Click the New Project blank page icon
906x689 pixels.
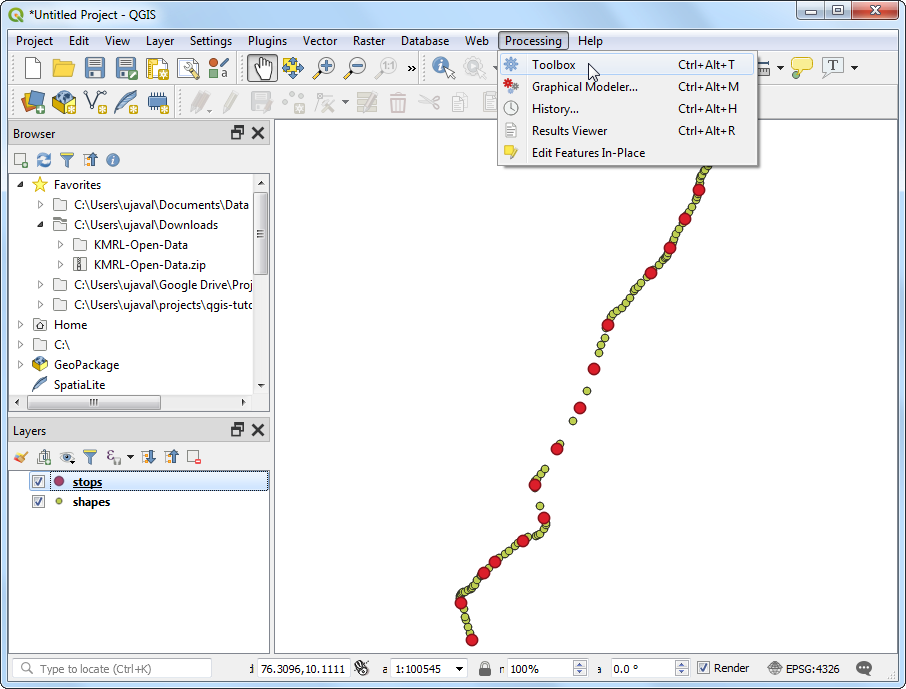pos(33,68)
